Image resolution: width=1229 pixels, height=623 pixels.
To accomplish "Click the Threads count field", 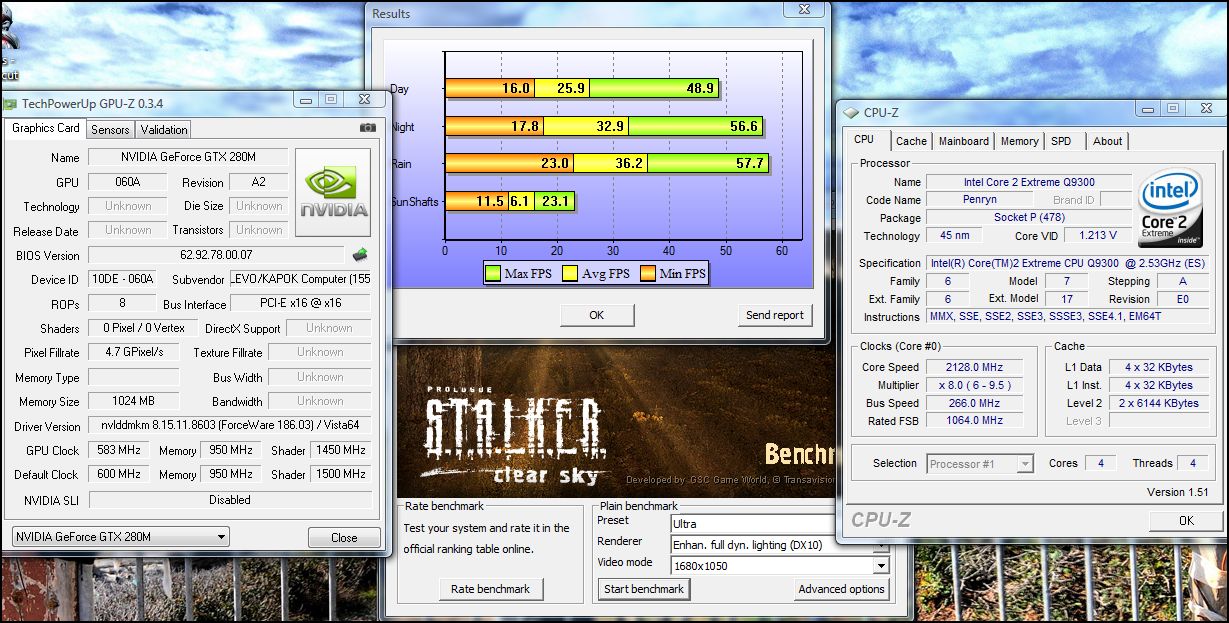I will pos(1191,463).
